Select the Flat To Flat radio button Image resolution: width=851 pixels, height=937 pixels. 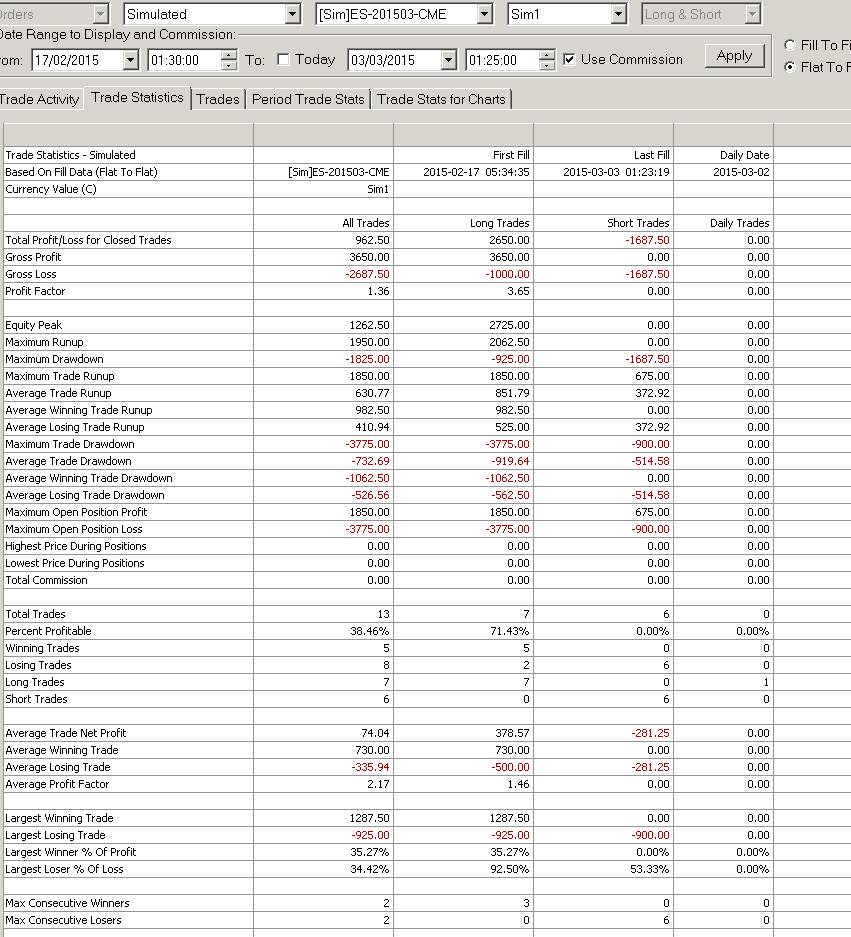click(x=790, y=67)
